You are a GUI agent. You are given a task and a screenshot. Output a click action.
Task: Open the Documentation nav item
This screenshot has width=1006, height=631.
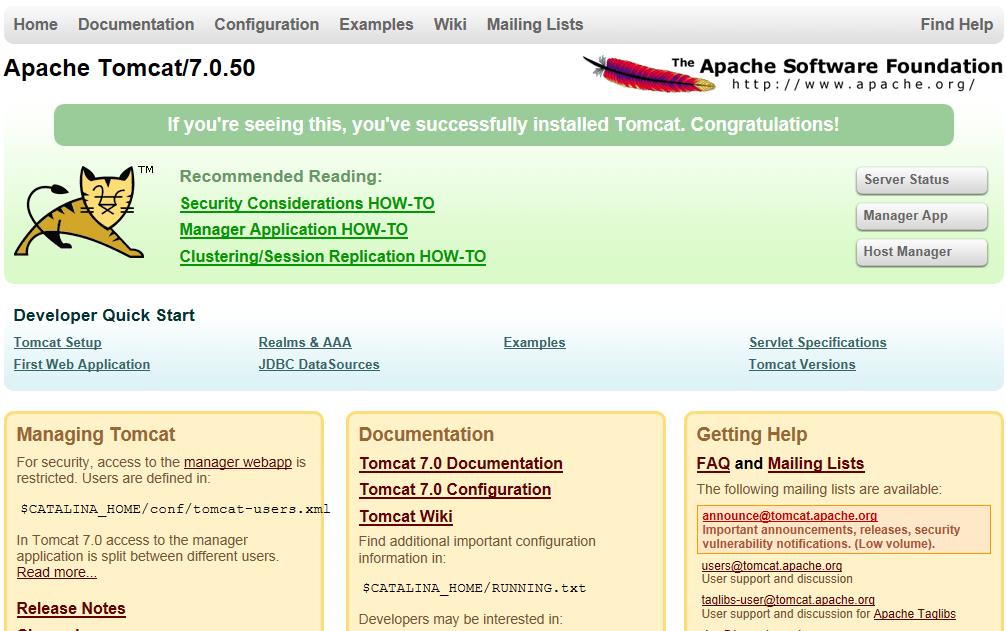pyautogui.click(x=136, y=24)
